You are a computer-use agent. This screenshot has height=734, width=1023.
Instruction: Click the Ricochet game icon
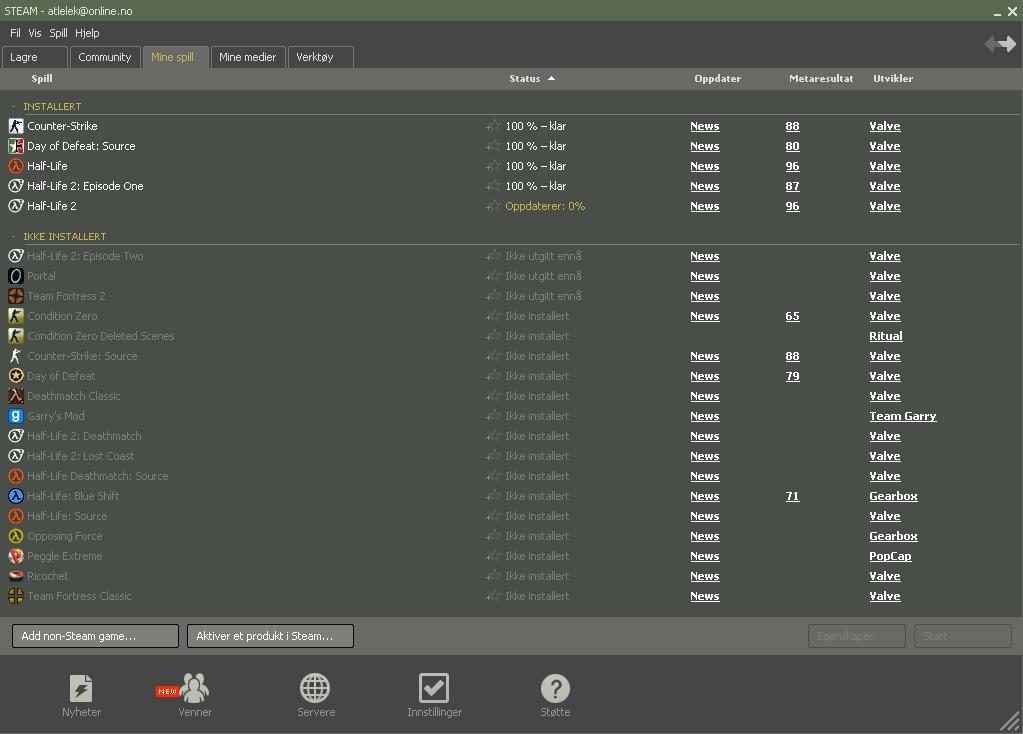click(16, 576)
